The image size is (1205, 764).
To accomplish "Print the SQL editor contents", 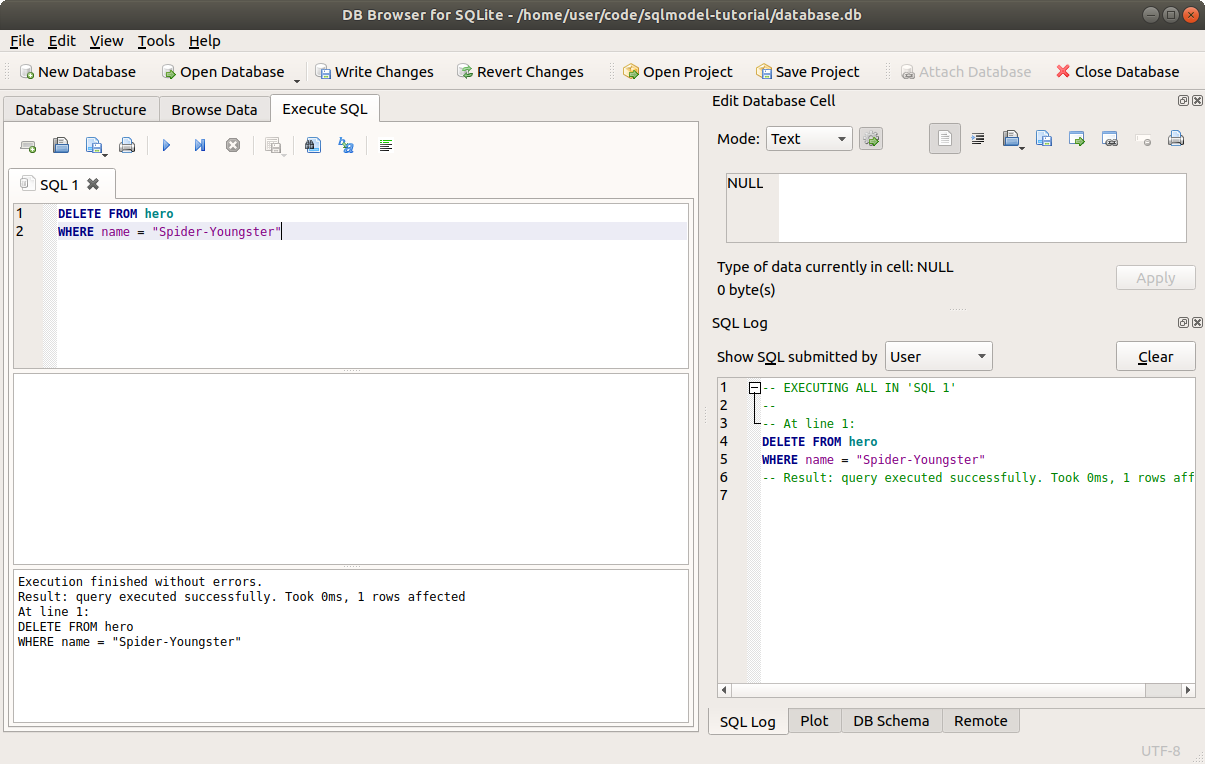I will click(127, 146).
